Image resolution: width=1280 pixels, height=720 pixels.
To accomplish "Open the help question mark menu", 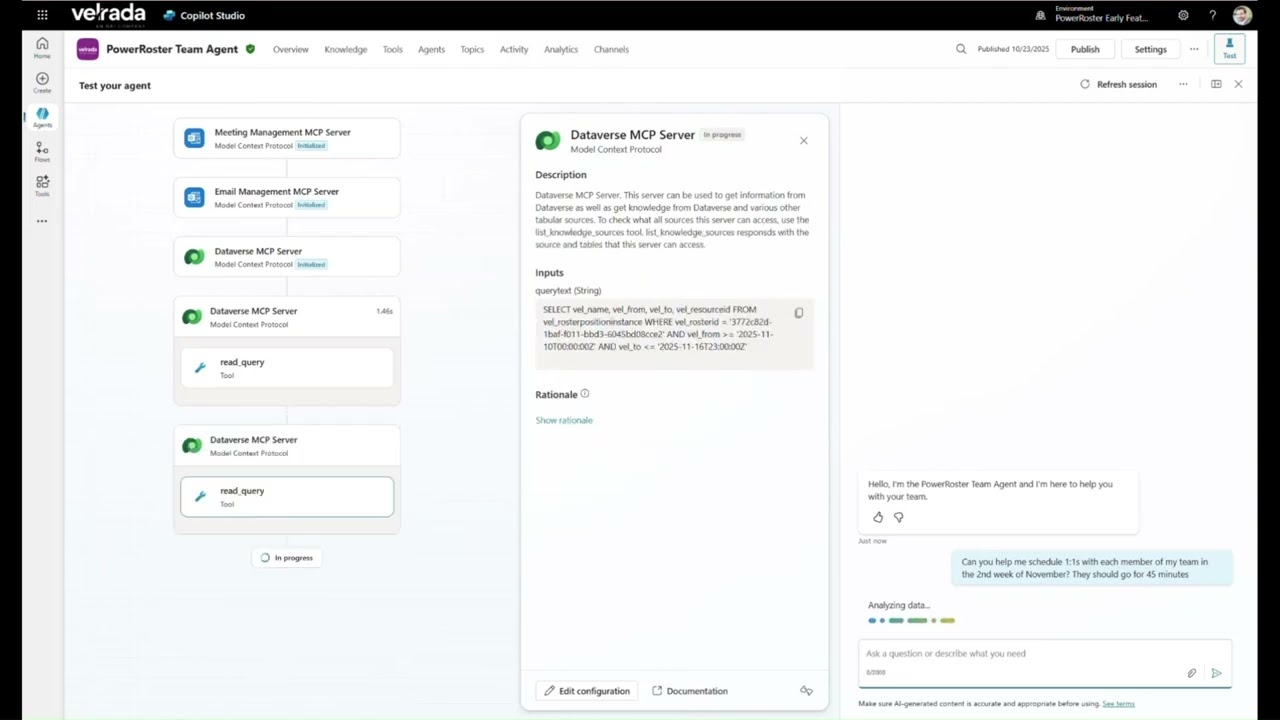I will click(1213, 15).
